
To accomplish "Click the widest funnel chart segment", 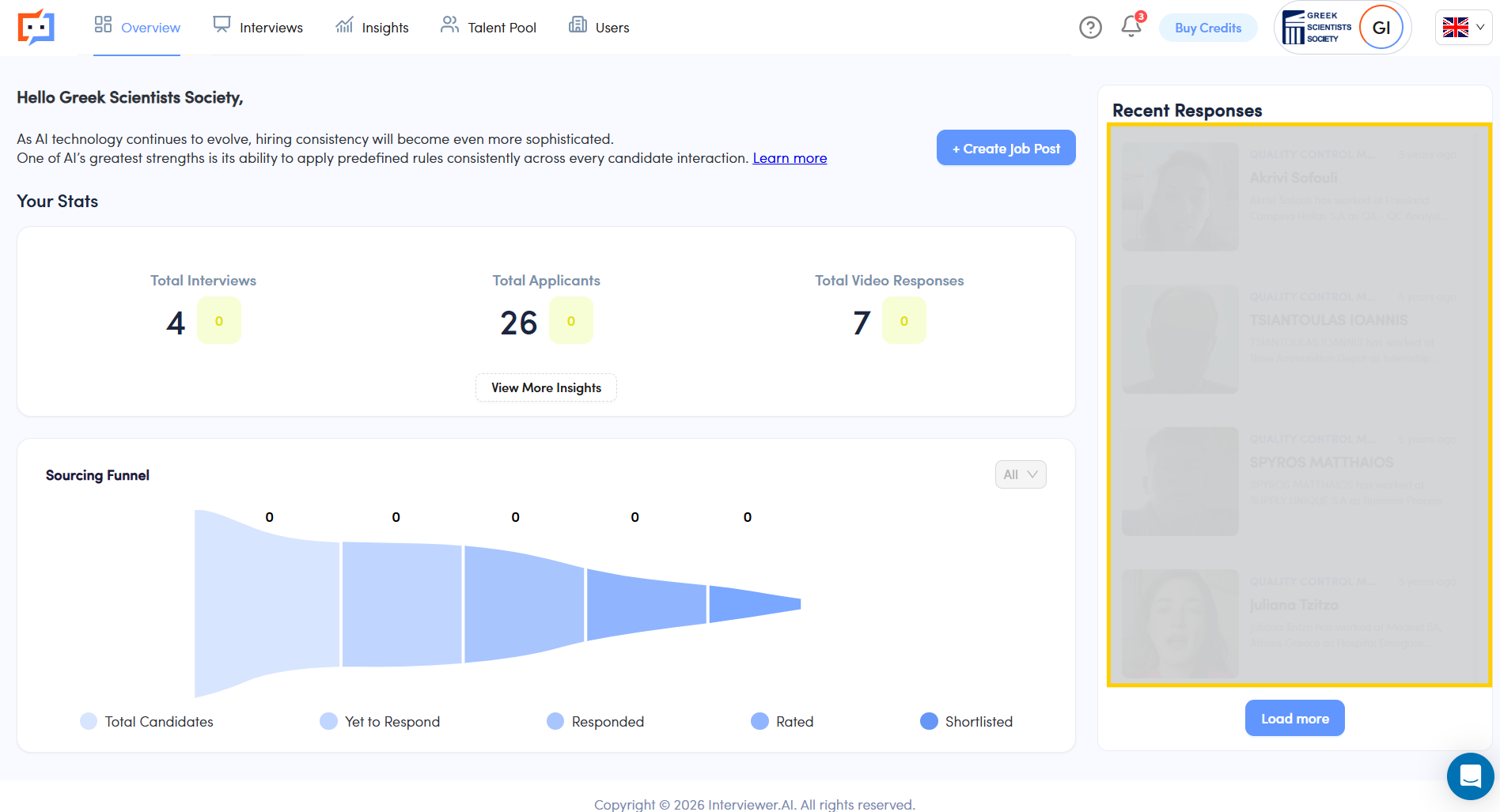I will coord(267,603).
